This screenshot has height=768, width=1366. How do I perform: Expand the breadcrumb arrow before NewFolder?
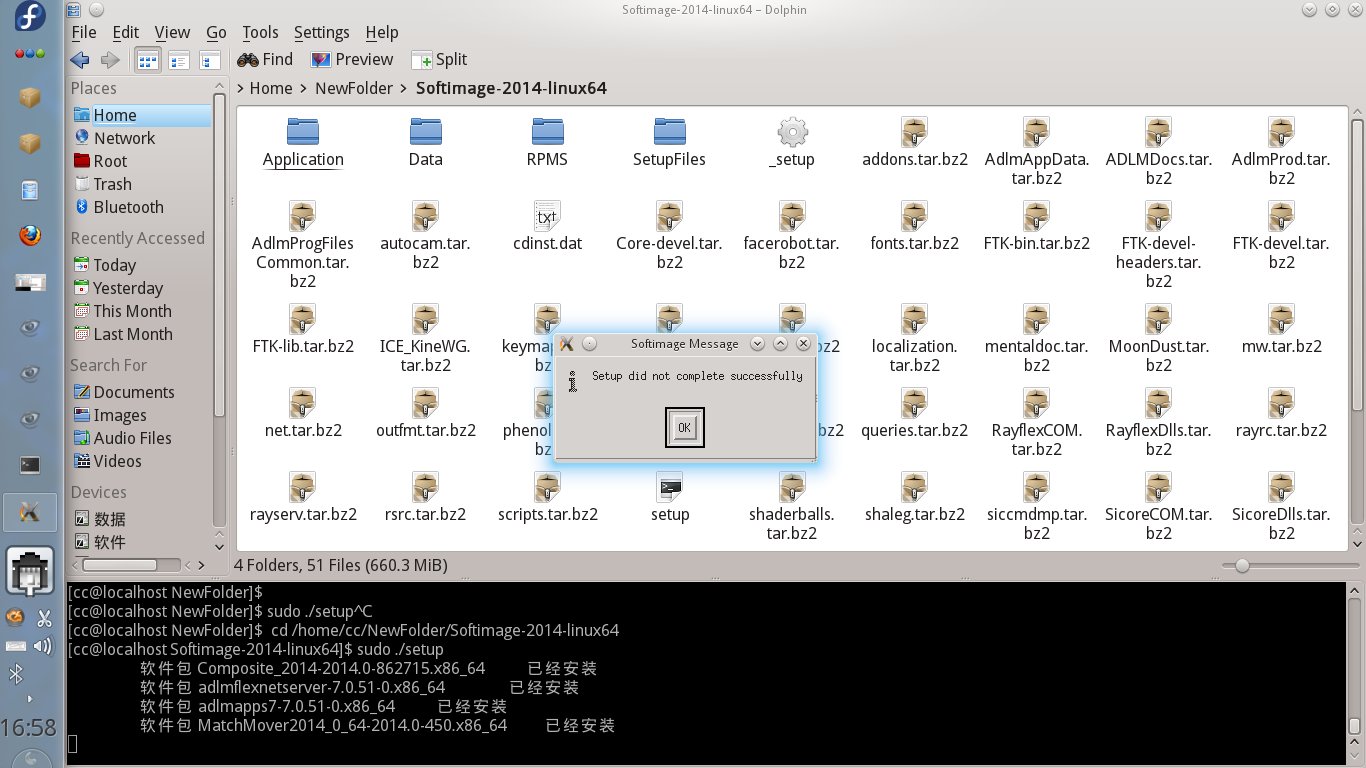[x=304, y=88]
